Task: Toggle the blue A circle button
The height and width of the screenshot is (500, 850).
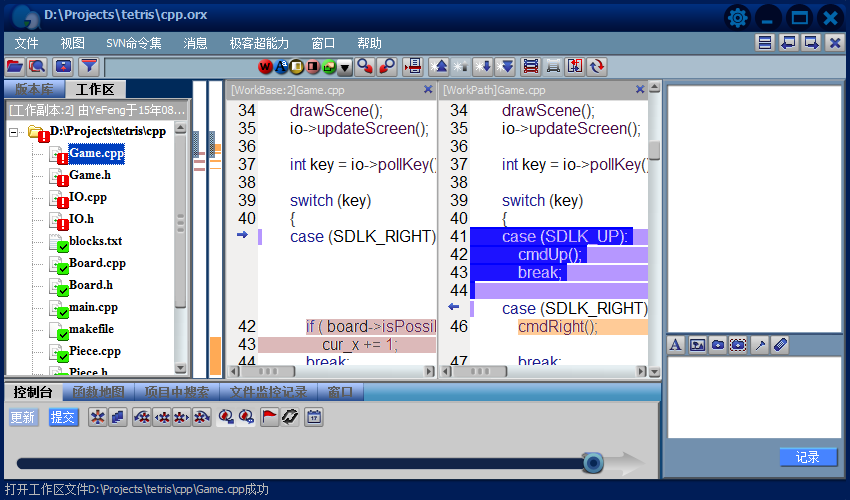Action: tap(281, 67)
